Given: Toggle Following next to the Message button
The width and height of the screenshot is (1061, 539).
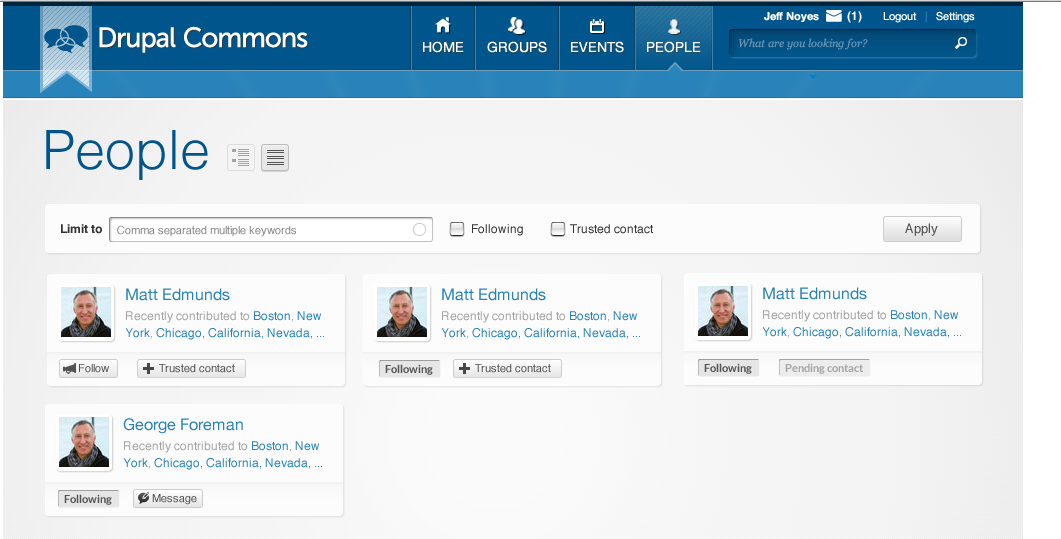Looking at the screenshot, I should click(x=88, y=499).
